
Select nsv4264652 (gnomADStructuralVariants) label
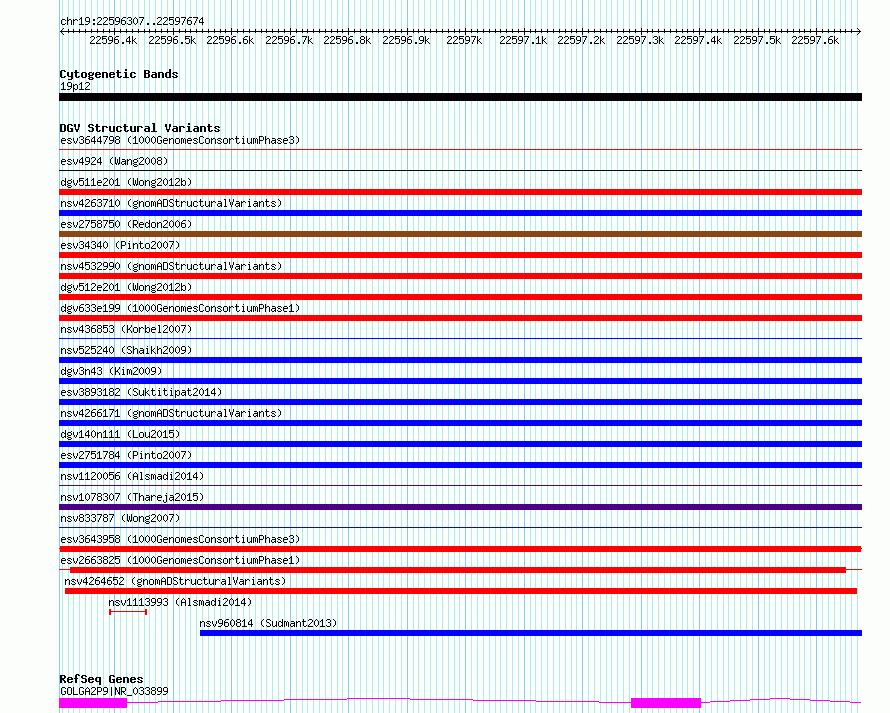(x=175, y=581)
